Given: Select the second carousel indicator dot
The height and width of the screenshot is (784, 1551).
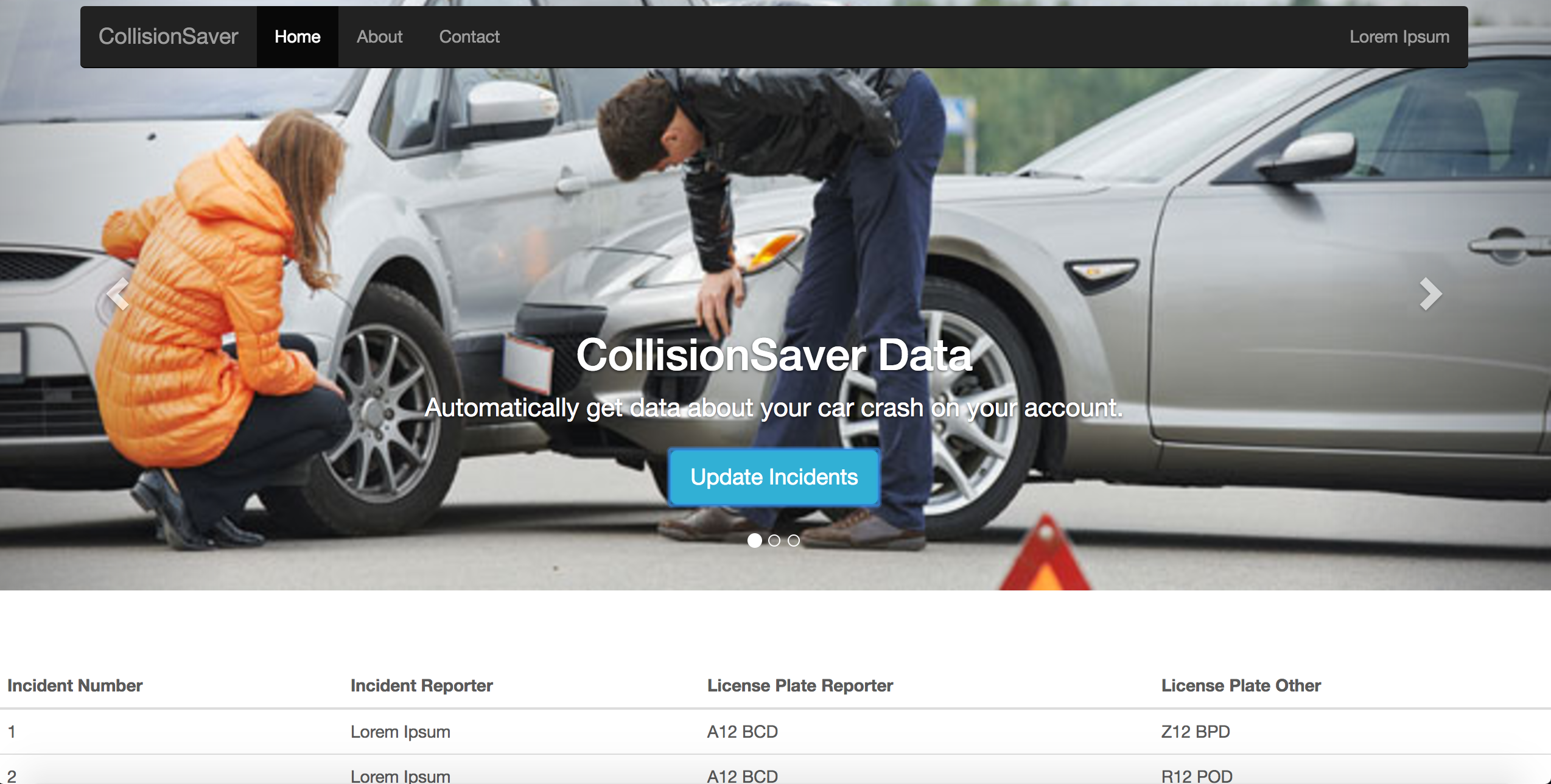Looking at the screenshot, I should (774, 541).
